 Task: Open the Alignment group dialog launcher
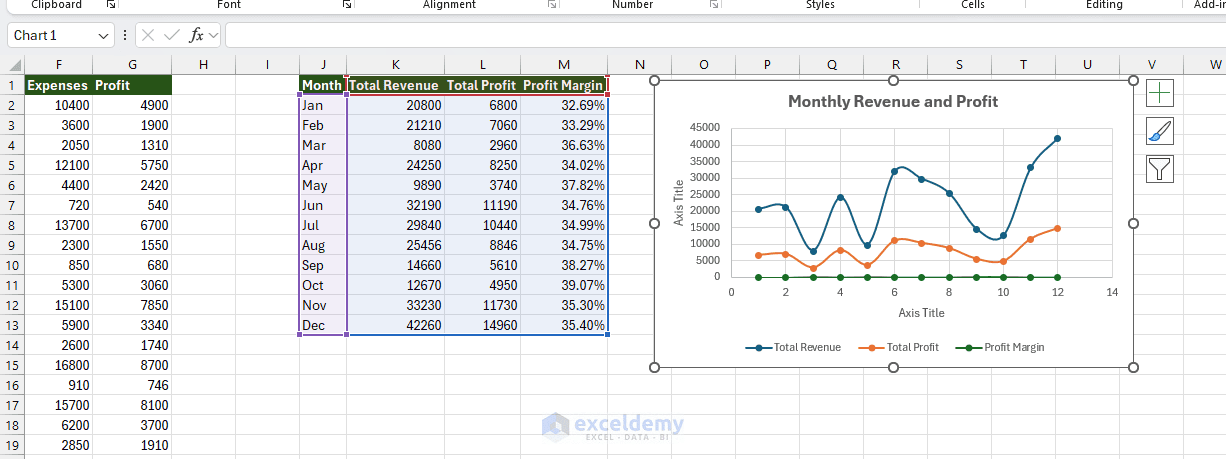point(552,5)
